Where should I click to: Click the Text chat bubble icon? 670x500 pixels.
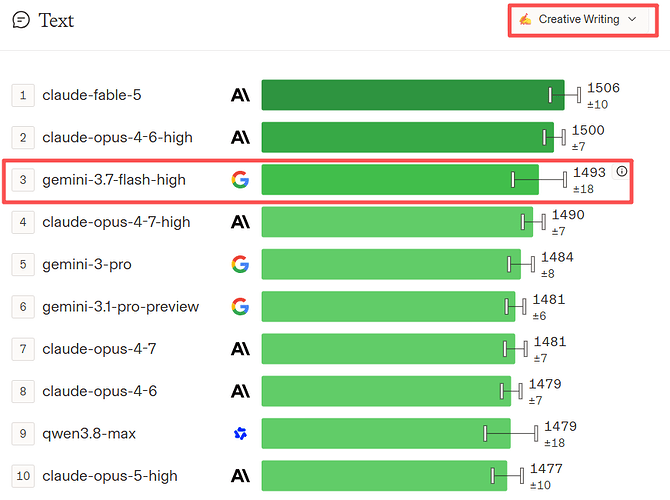tap(21, 20)
